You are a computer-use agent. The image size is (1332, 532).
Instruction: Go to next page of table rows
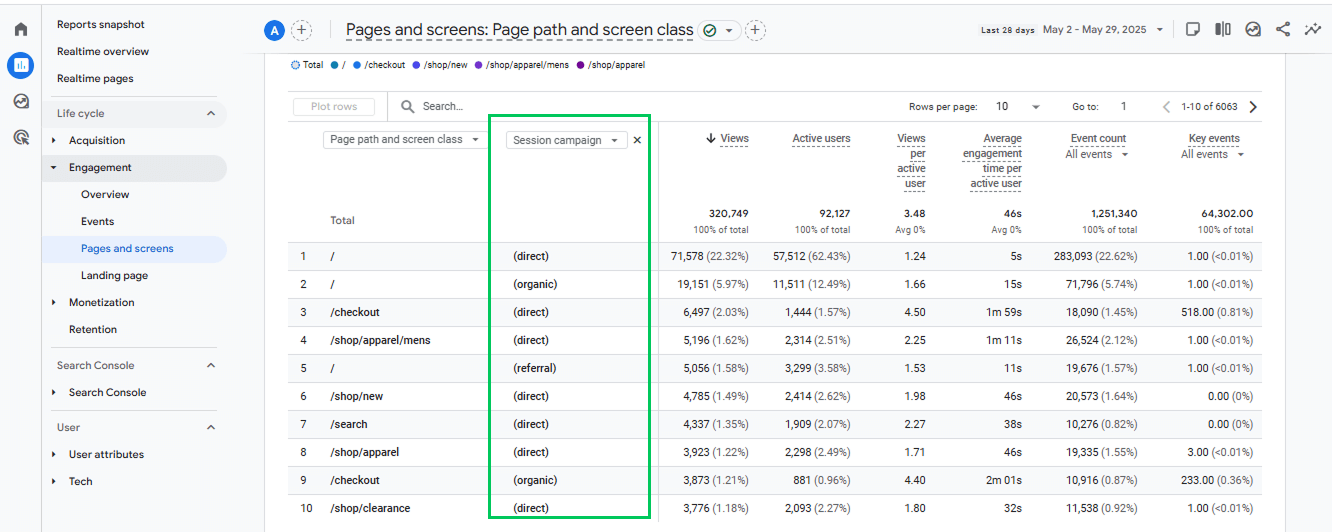tap(1253, 107)
